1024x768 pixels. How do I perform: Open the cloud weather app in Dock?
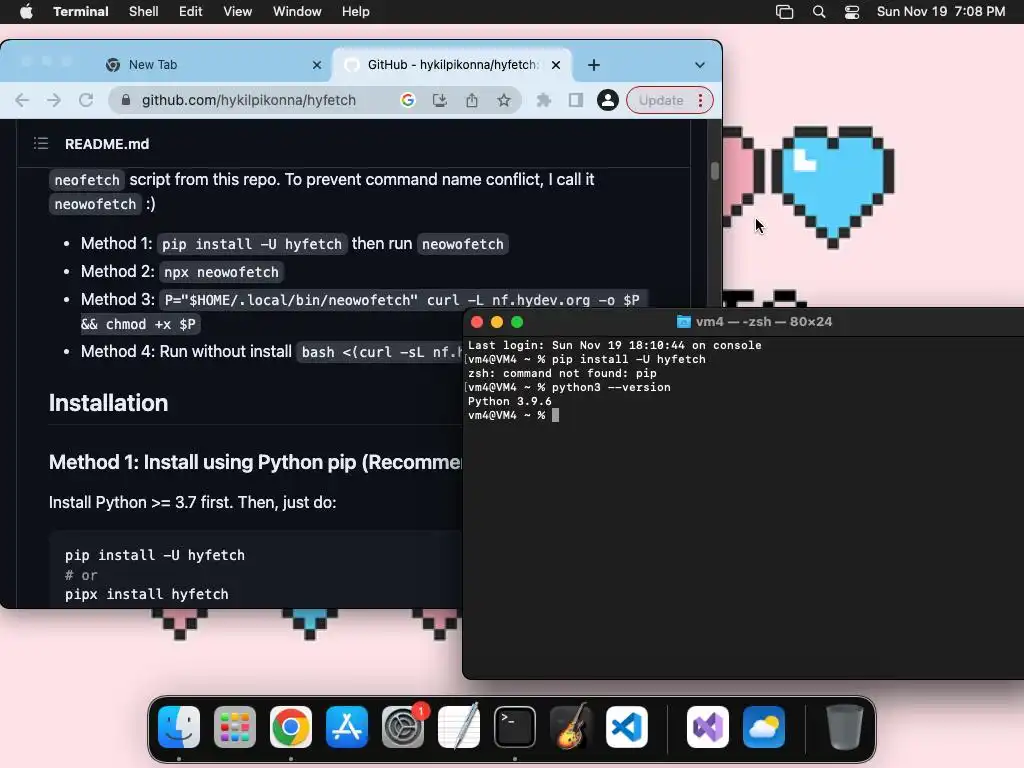(x=764, y=727)
